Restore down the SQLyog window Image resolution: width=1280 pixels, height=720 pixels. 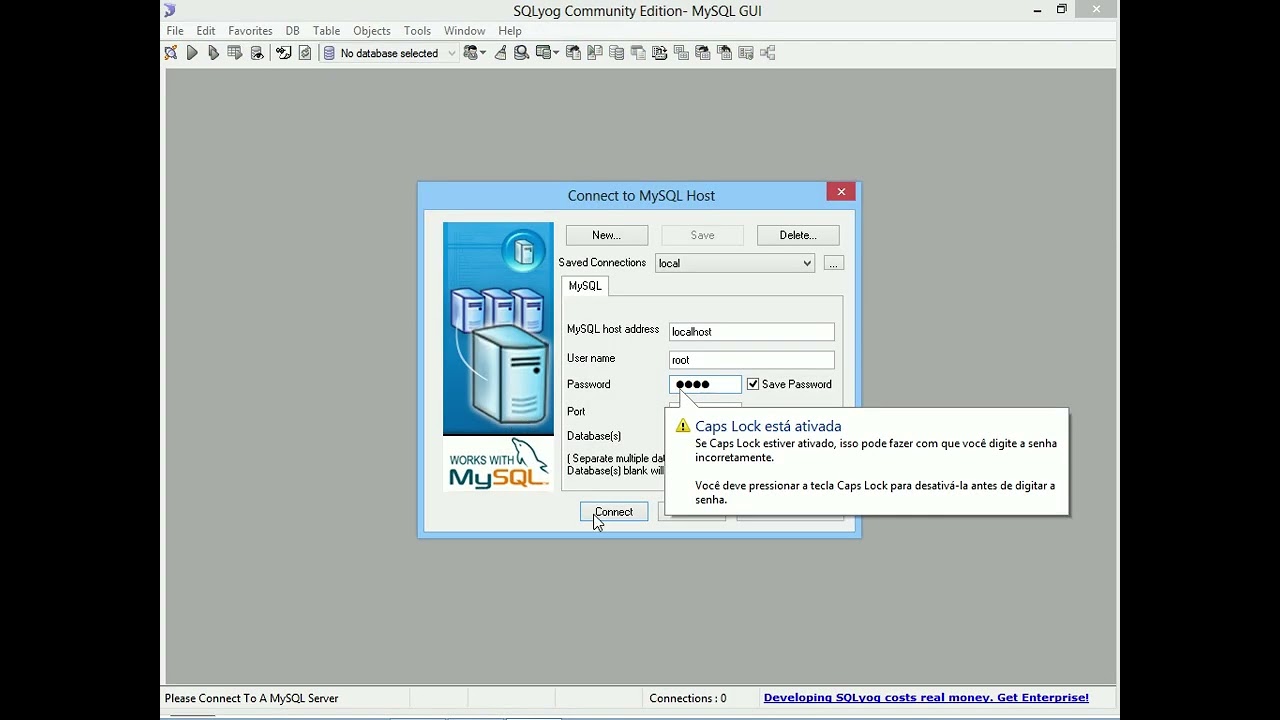point(1062,10)
